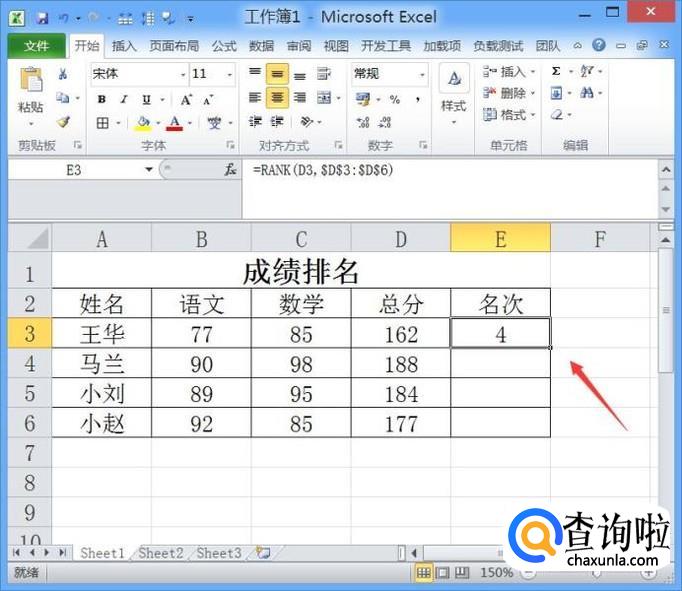Apply percent style

pyautogui.click(x=394, y=100)
